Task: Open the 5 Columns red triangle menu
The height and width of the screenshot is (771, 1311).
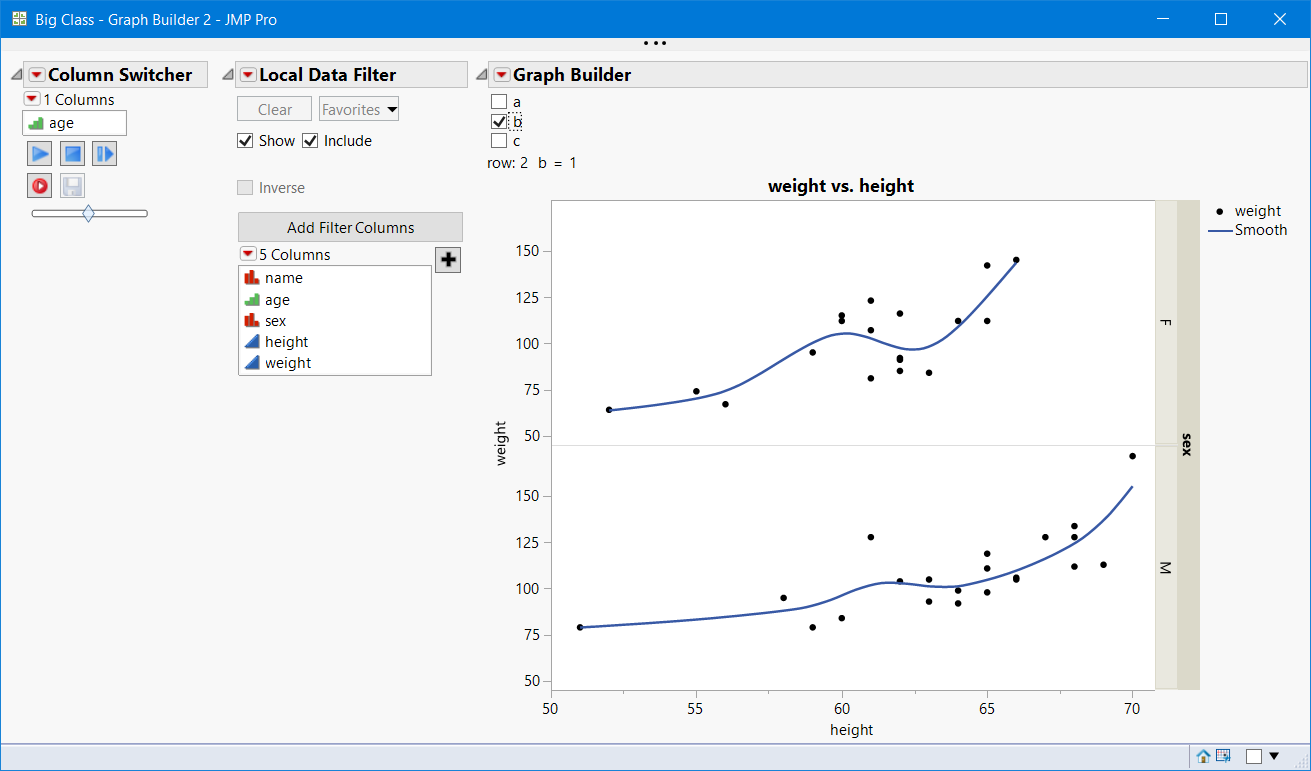Action: pos(246,253)
